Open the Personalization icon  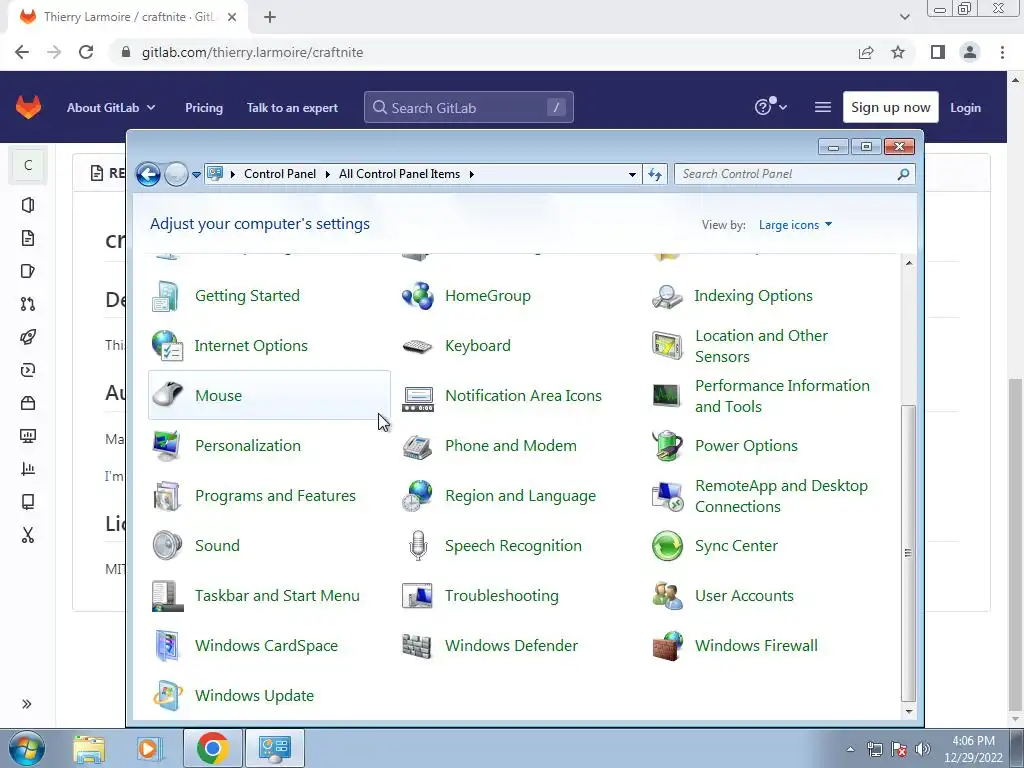point(167,445)
